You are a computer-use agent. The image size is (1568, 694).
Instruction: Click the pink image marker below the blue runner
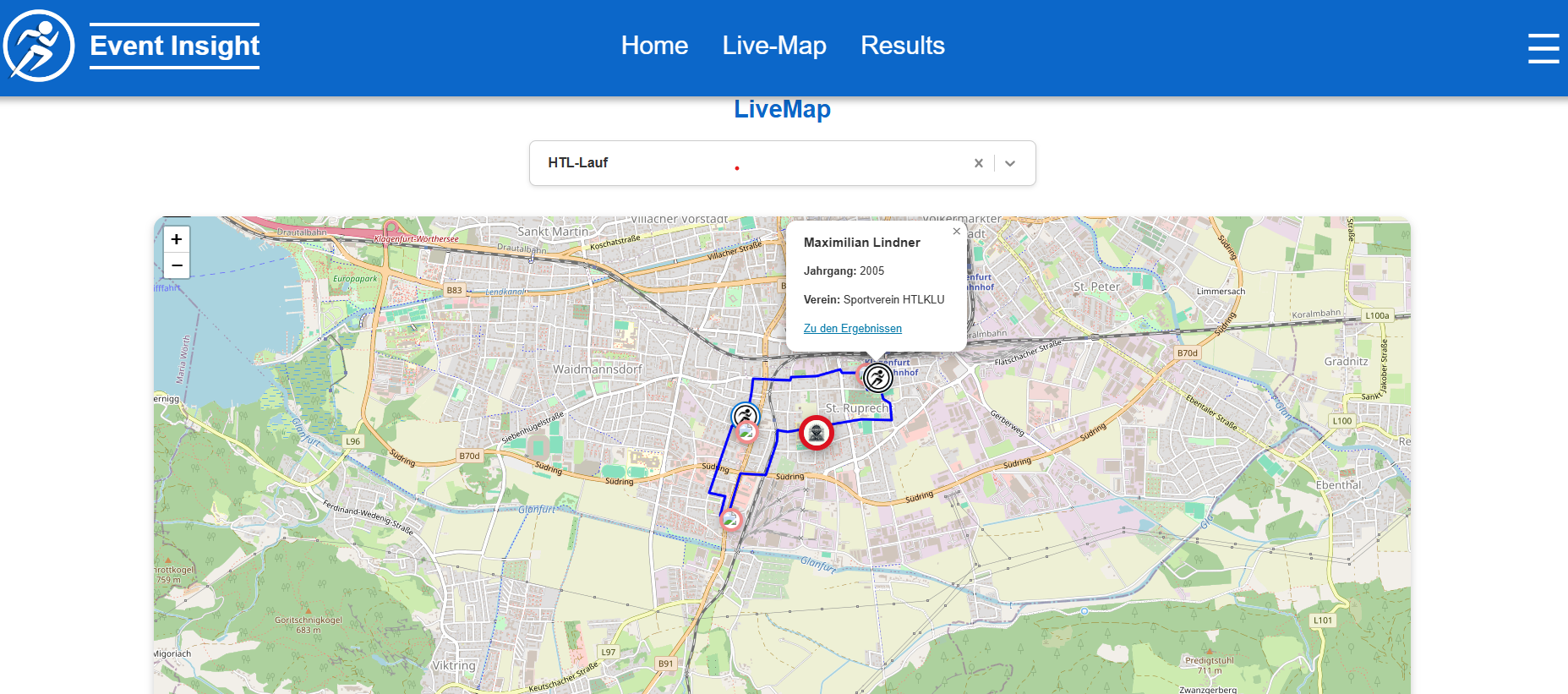(x=746, y=433)
